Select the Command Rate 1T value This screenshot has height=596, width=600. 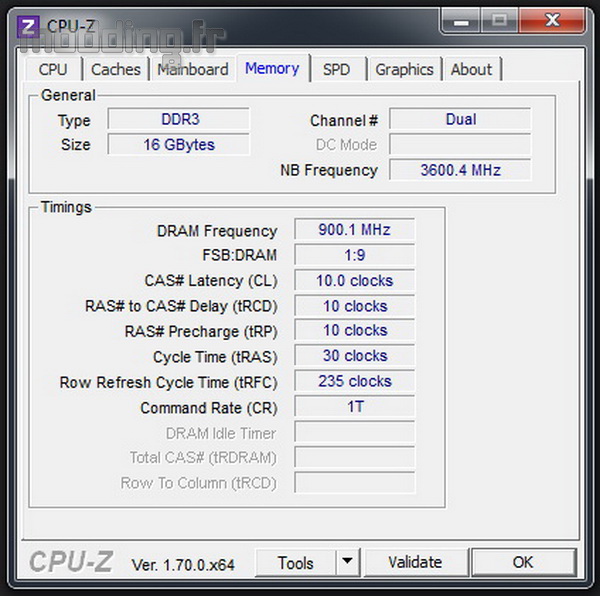pyautogui.click(x=355, y=407)
